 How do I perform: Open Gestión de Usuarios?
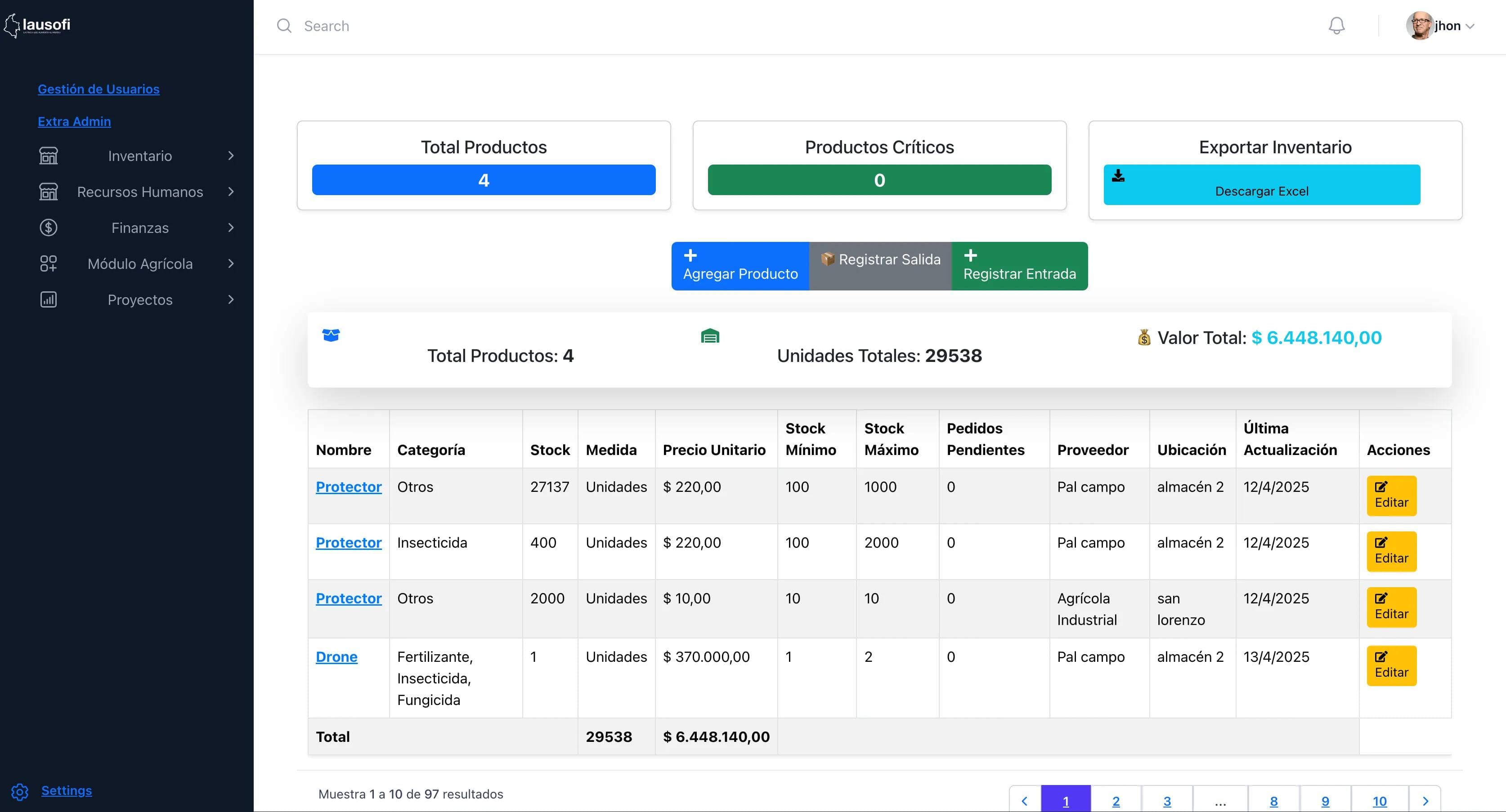[x=98, y=89]
